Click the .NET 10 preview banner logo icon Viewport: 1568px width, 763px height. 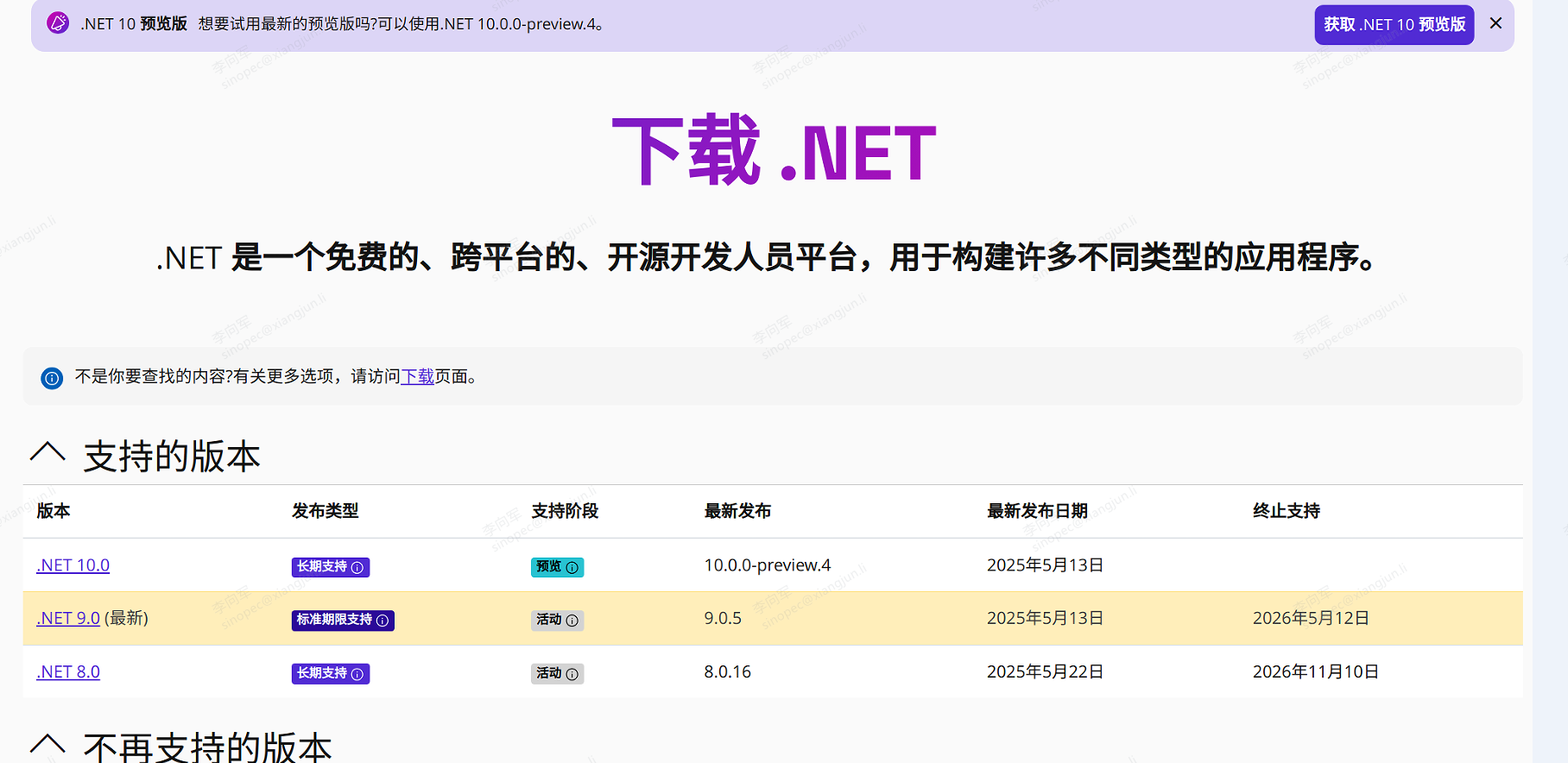(x=58, y=23)
